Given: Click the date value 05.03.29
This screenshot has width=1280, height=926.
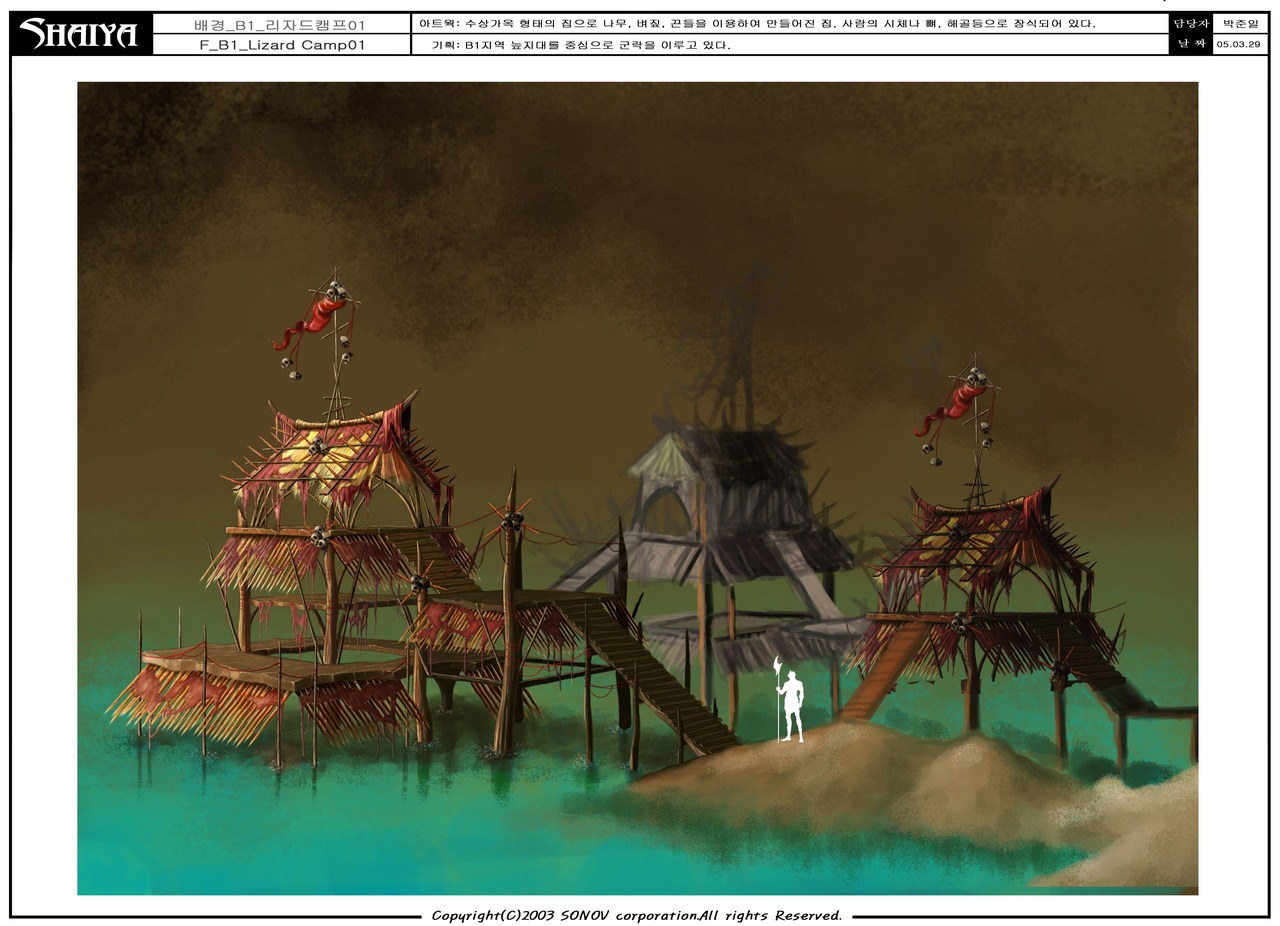Looking at the screenshot, I should (1239, 45).
